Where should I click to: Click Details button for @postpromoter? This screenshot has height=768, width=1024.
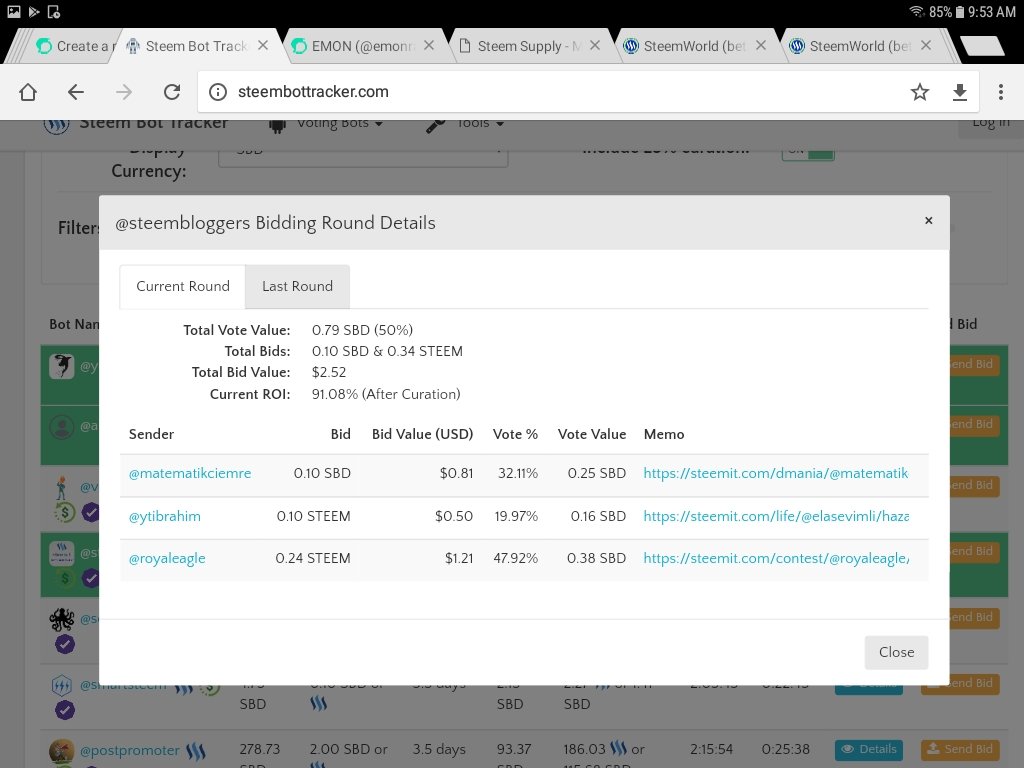click(869, 750)
